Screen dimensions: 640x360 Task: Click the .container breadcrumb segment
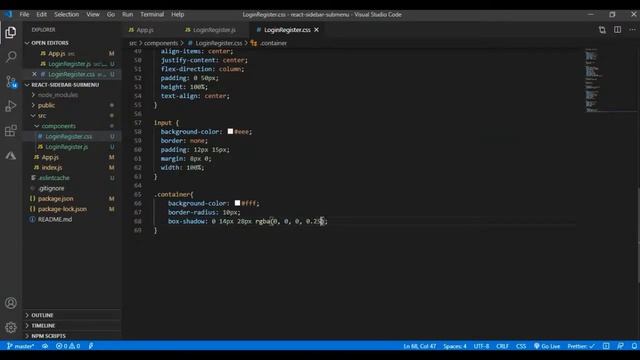click(273, 43)
